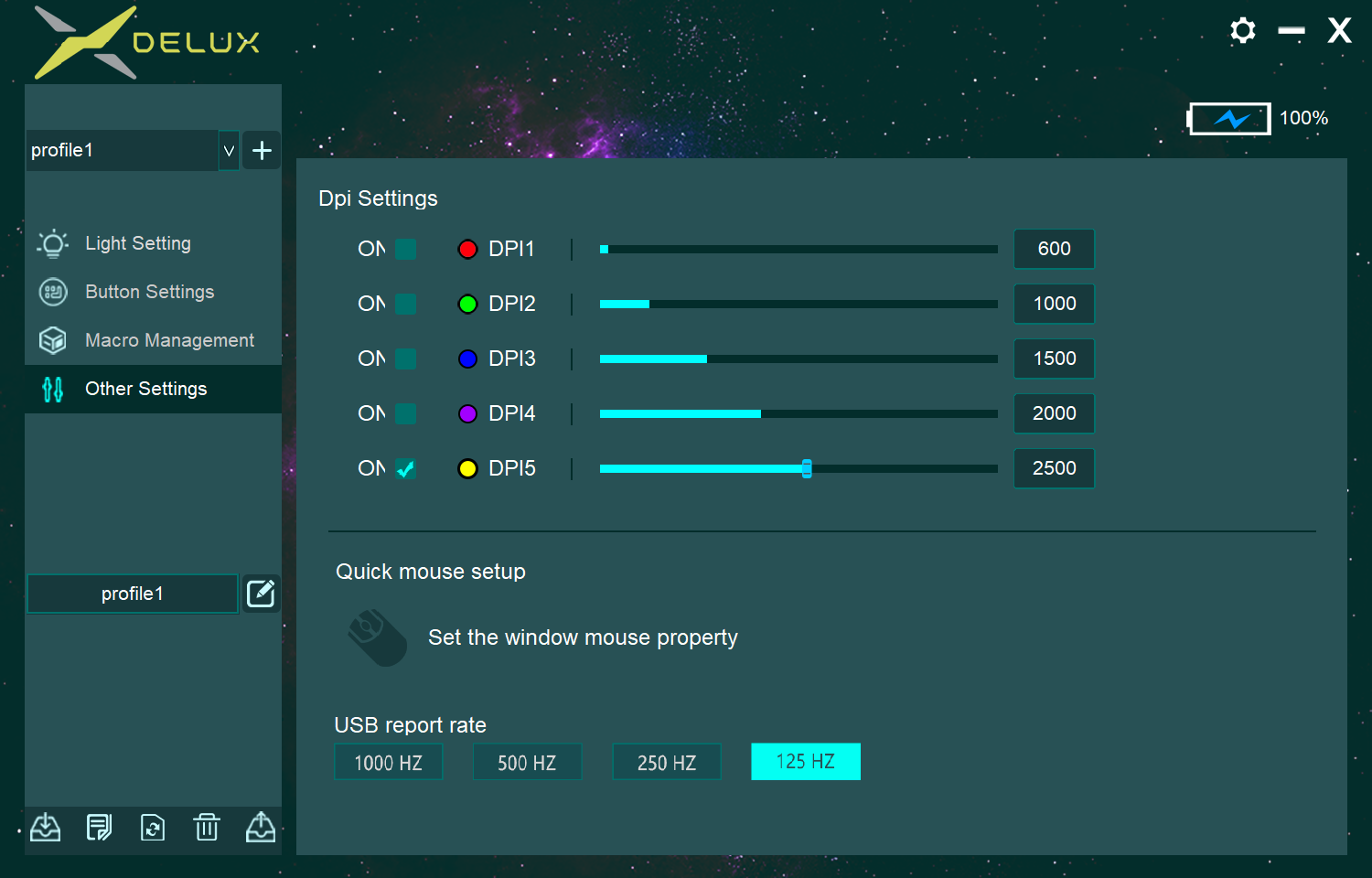
Task: Click the DPI2 green color swatch
Action: [x=467, y=304]
